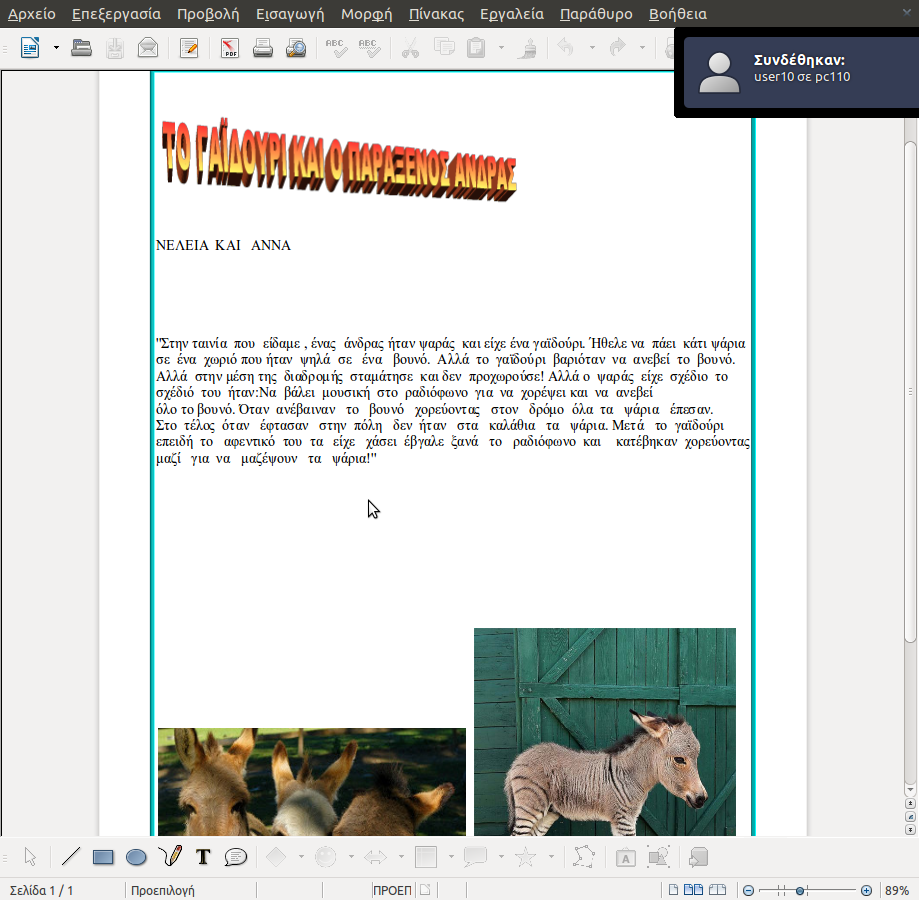This screenshot has width=919, height=900.
Task: Switch to single-page view layout
Action: (x=674, y=889)
